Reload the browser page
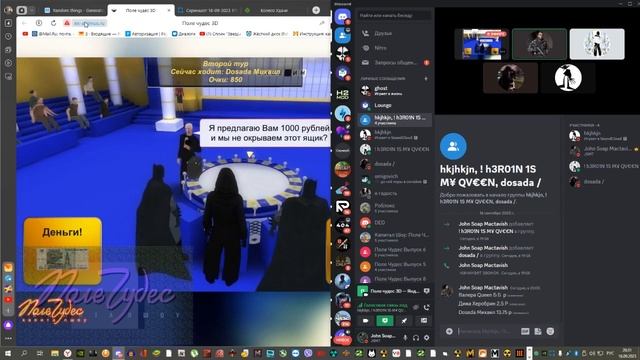640x360 pixels. pyautogui.click(x=53, y=23)
